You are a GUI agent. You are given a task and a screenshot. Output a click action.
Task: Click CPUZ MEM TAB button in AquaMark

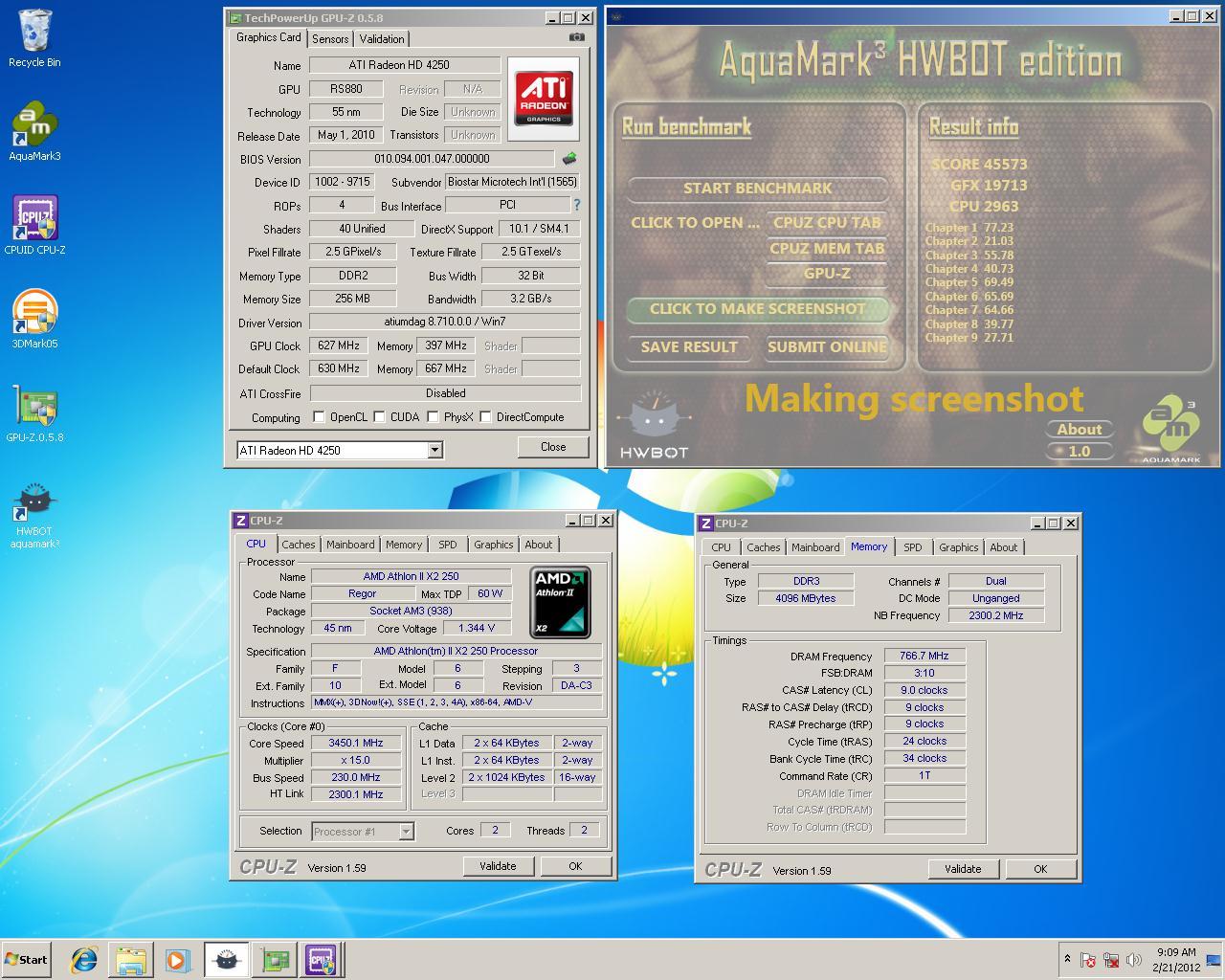click(827, 248)
